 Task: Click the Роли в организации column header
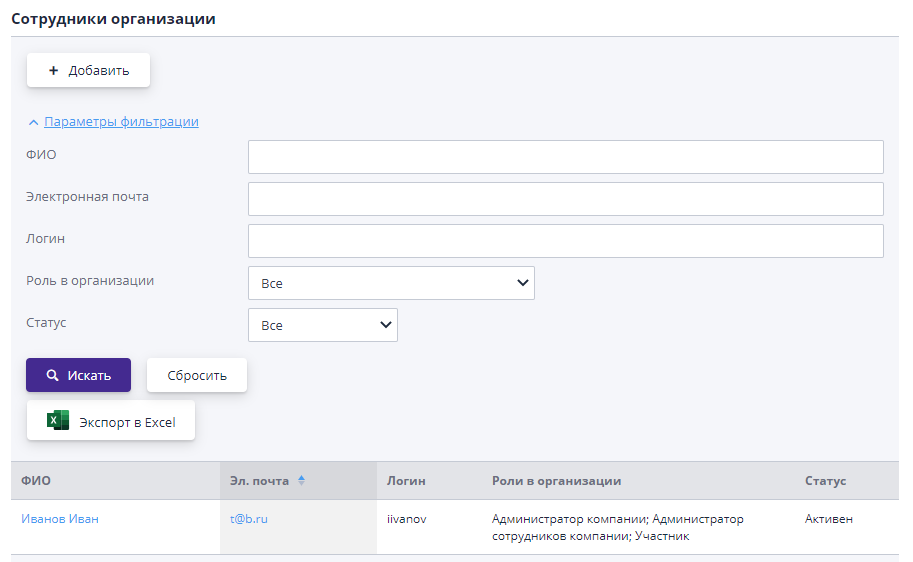(x=556, y=481)
